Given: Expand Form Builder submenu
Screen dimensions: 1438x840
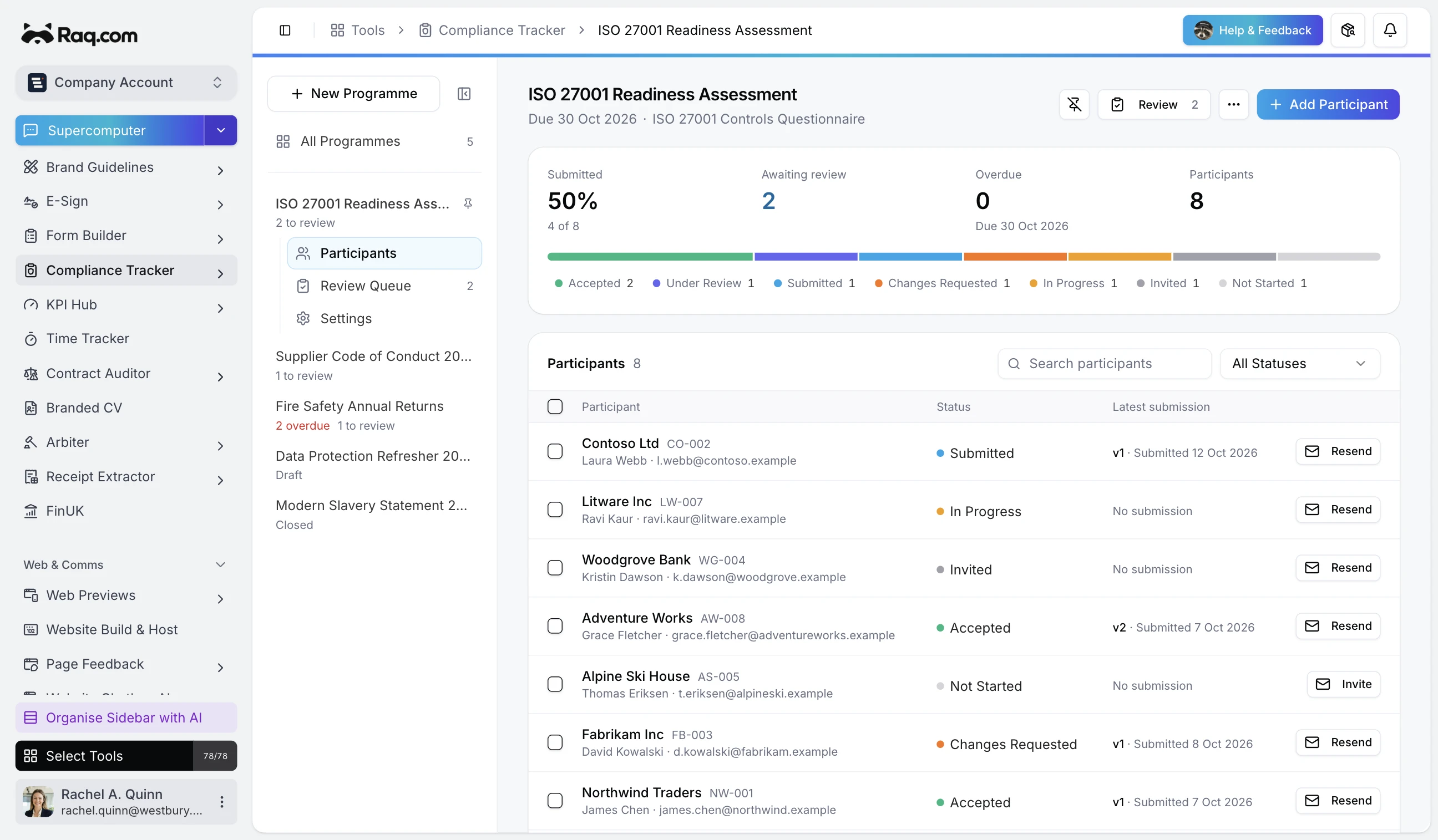Looking at the screenshot, I should [221, 238].
